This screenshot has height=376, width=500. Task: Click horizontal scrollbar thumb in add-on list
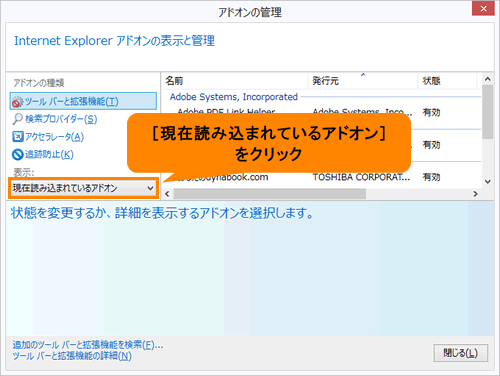tap(270, 194)
